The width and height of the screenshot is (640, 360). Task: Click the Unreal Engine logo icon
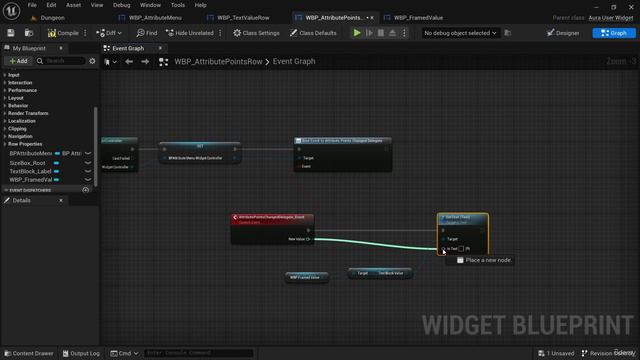pos(11,11)
